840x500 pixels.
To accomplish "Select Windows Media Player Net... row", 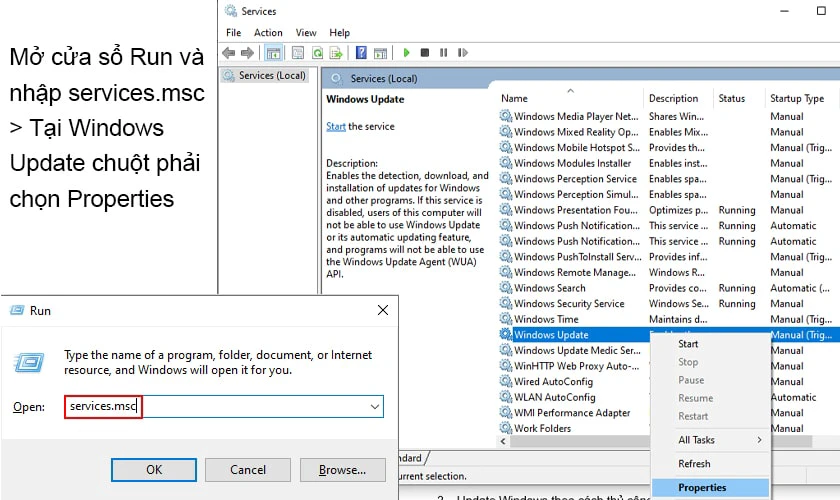I will [x=576, y=116].
